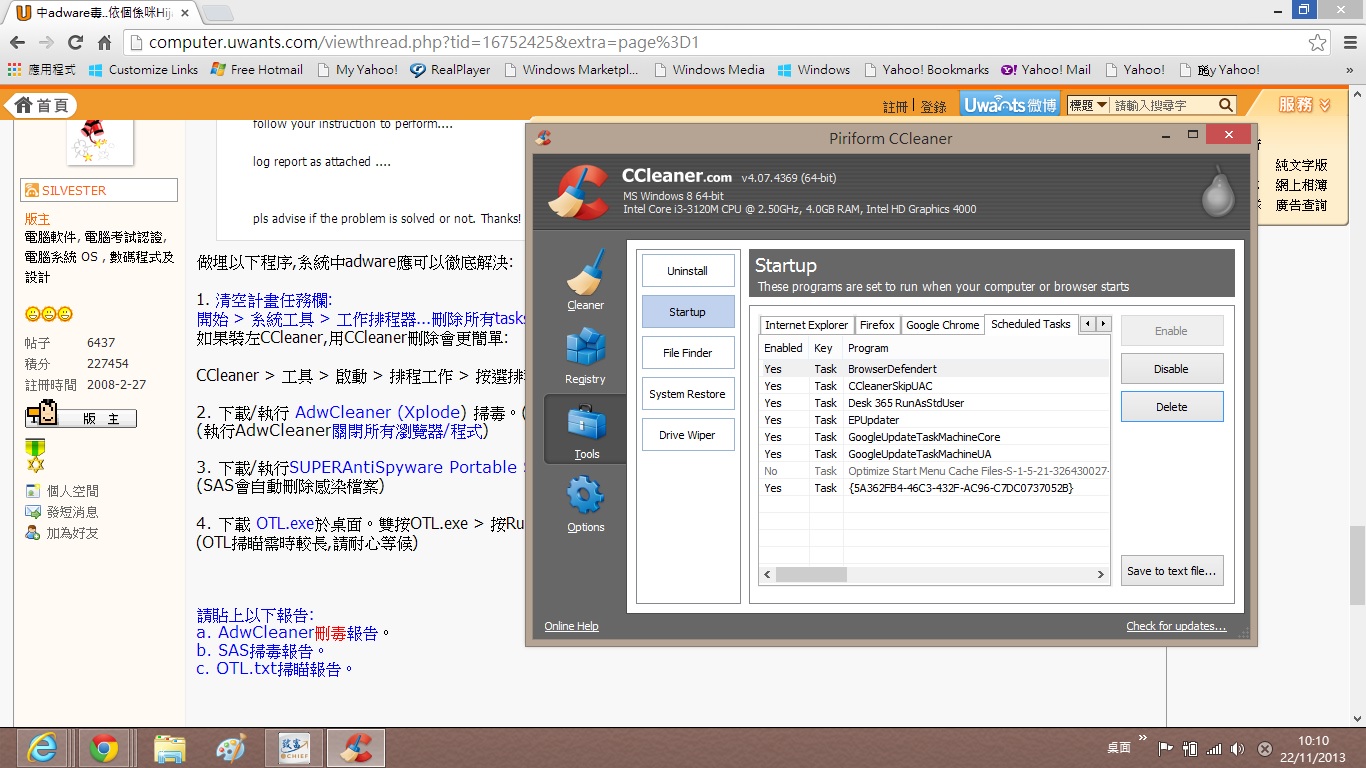Select the GoogleUpdateTaskMachineUA row
Viewport: 1366px width, 768px height.
click(934, 454)
